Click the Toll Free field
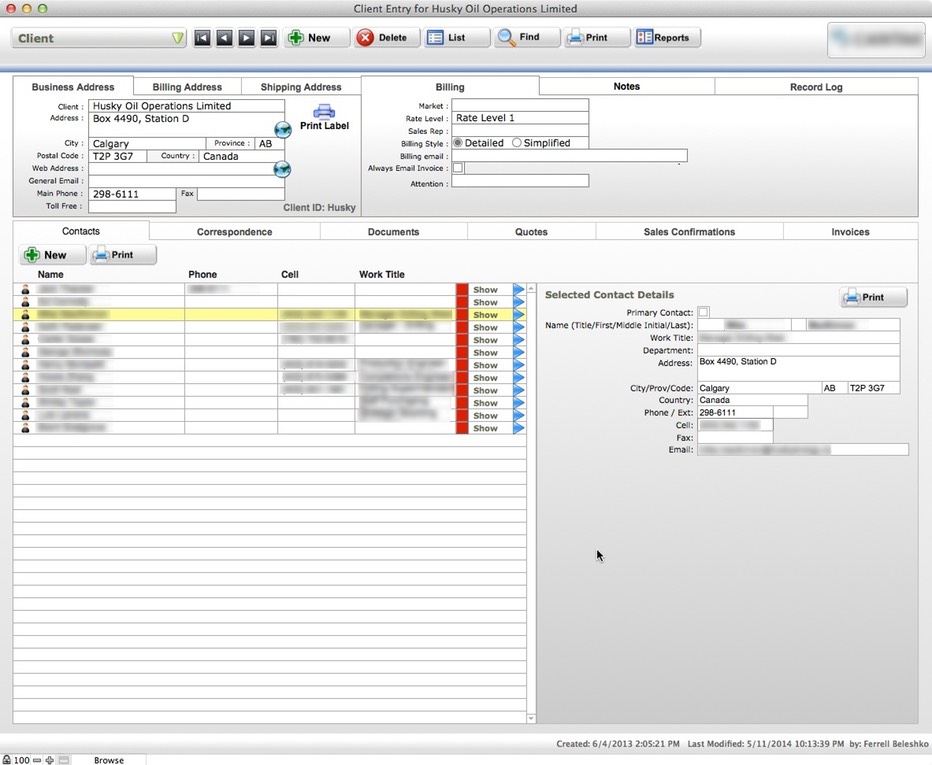The width and height of the screenshot is (932, 765). [x=132, y=206]
